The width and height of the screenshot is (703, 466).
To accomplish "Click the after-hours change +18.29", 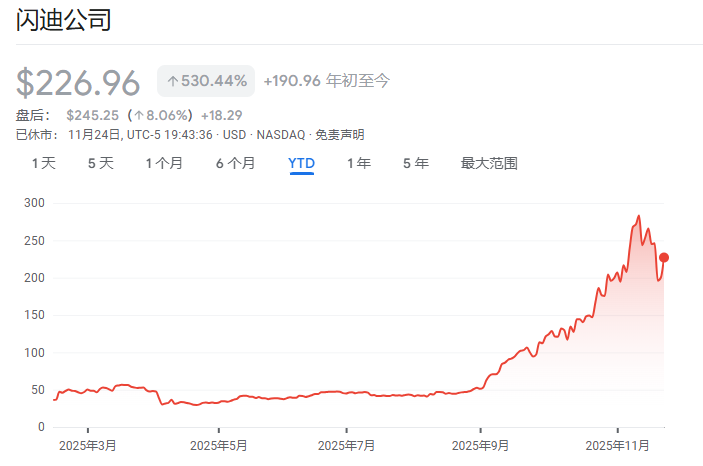I will coord(221,115).
